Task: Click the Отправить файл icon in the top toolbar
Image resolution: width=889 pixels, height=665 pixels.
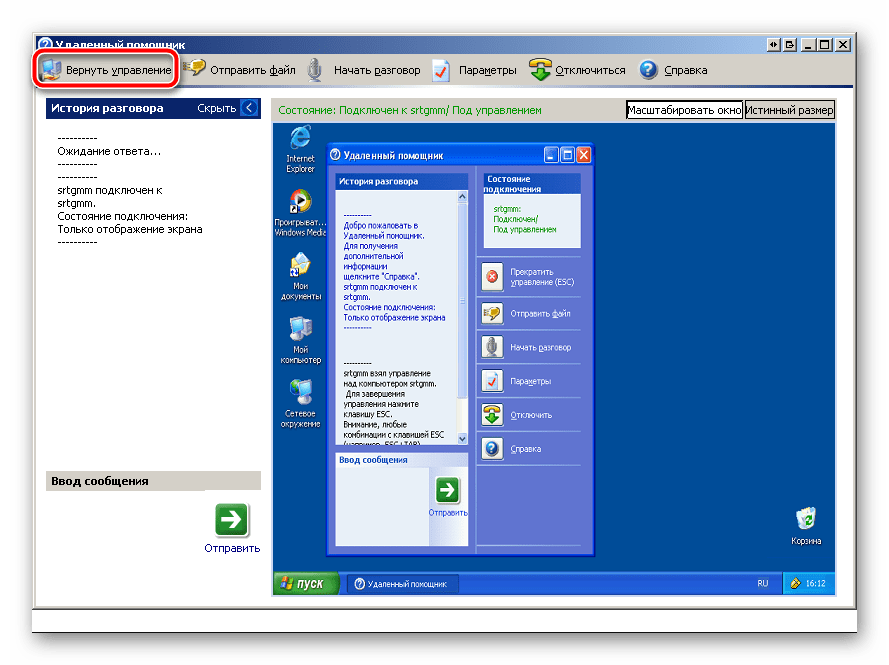Action: [x=196, y=70]
